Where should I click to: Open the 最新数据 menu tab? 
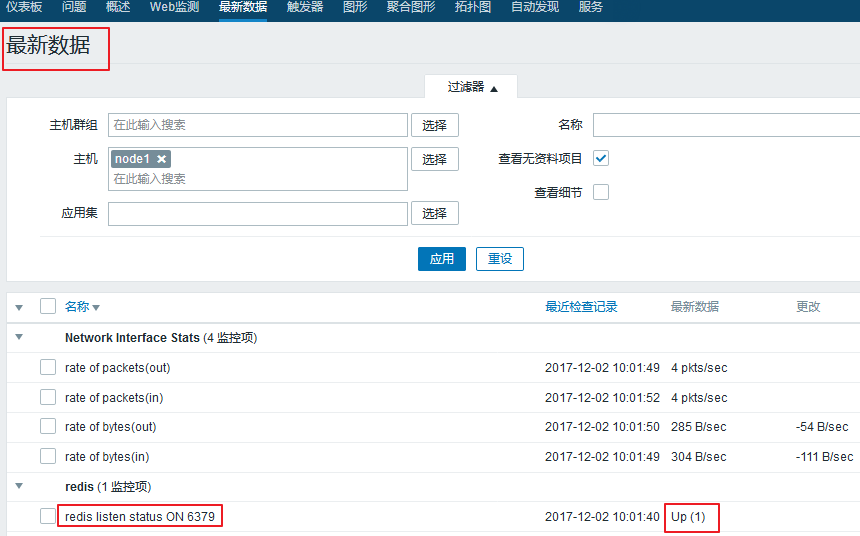click(x=242, y=7)
